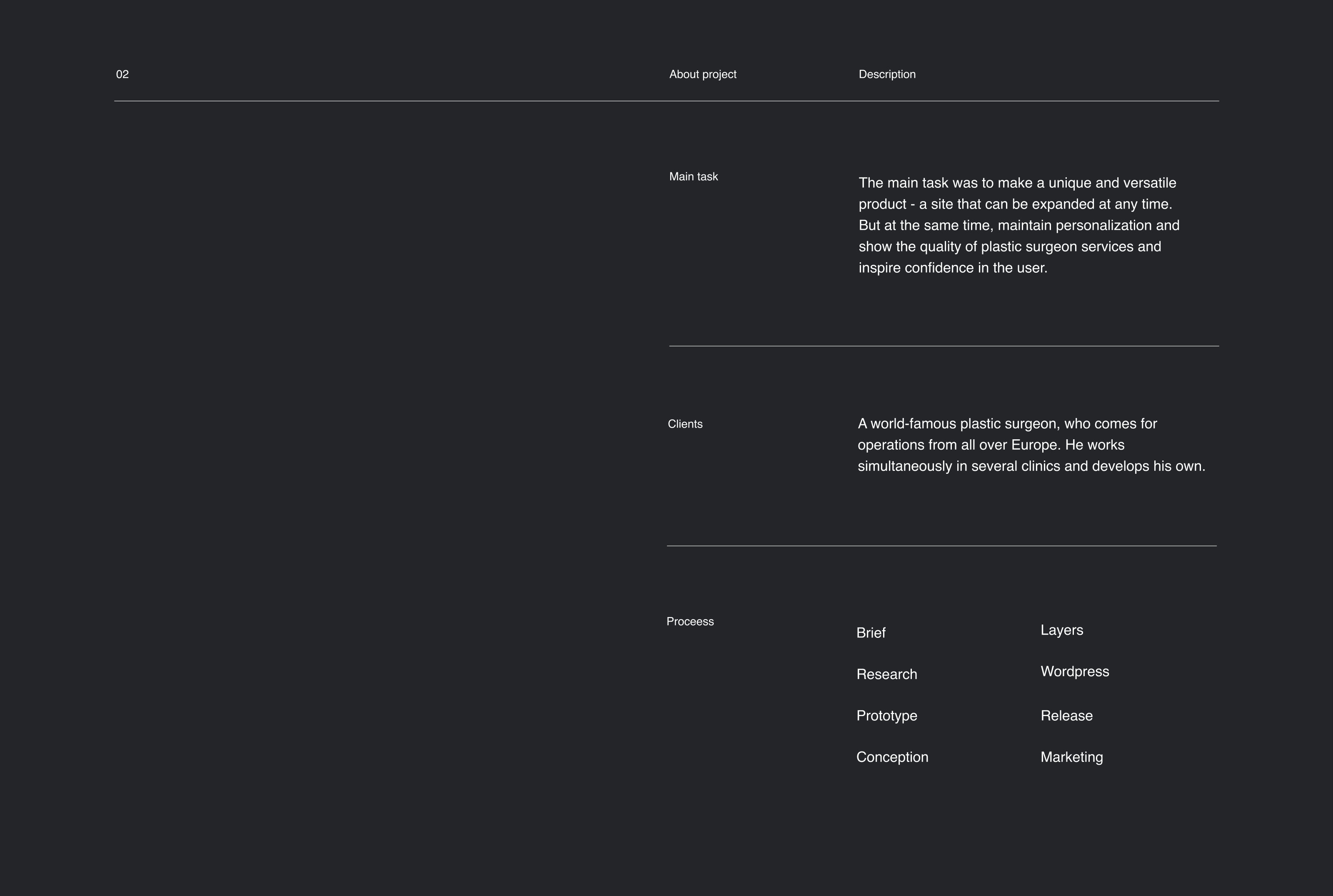Click the world-famous plastic surgeon paragraph
The height and width of the screenshot is (896, 1333).
(1031, 445)
